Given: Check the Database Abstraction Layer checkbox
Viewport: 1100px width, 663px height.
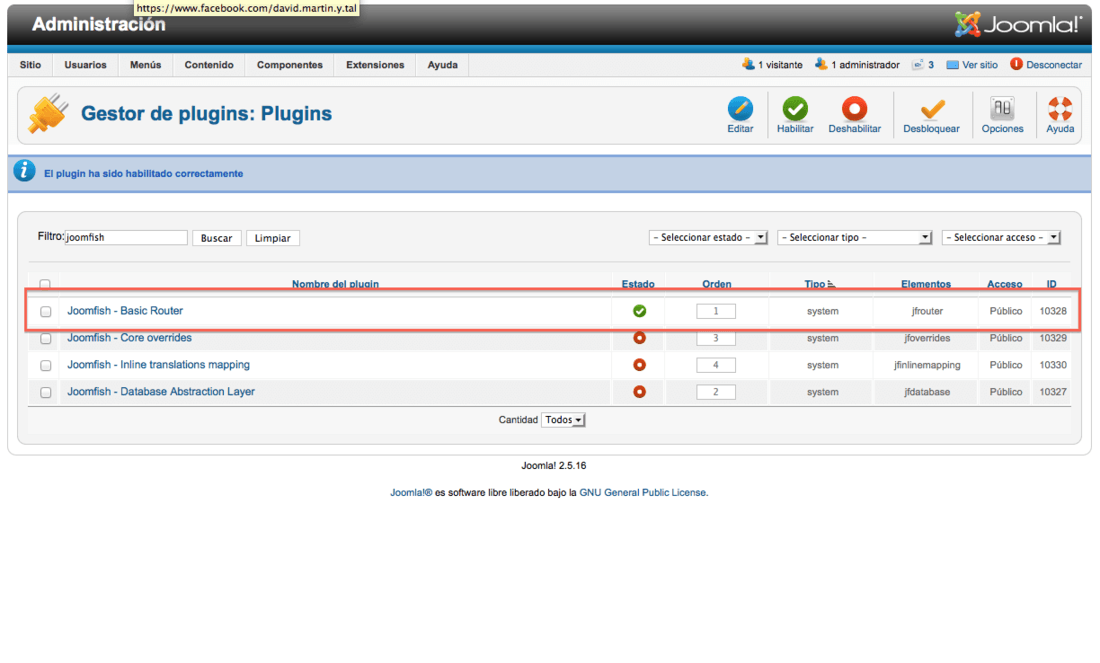Looking at the screenshot, I should pos(46,392).
